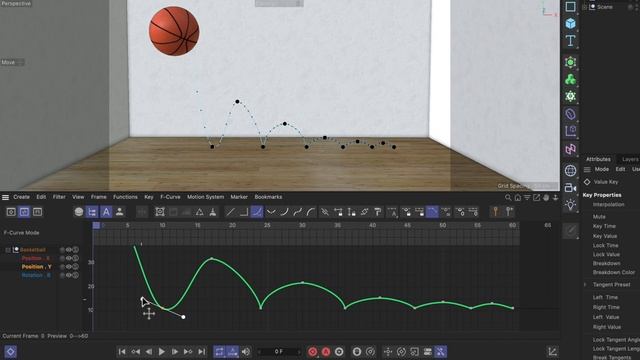Click Play forward button

point(162,351)
